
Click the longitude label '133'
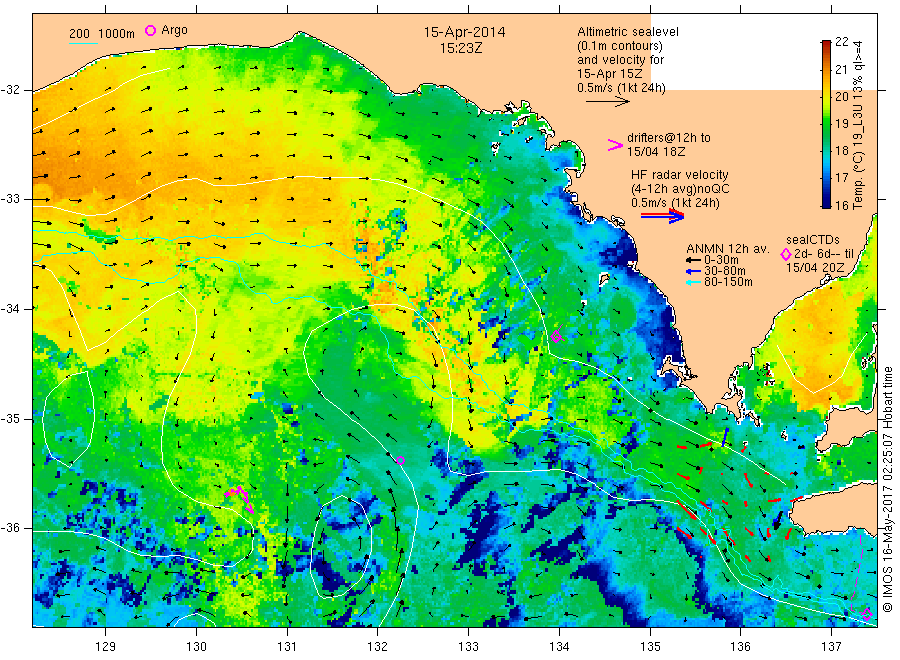(x=468, y=646)
